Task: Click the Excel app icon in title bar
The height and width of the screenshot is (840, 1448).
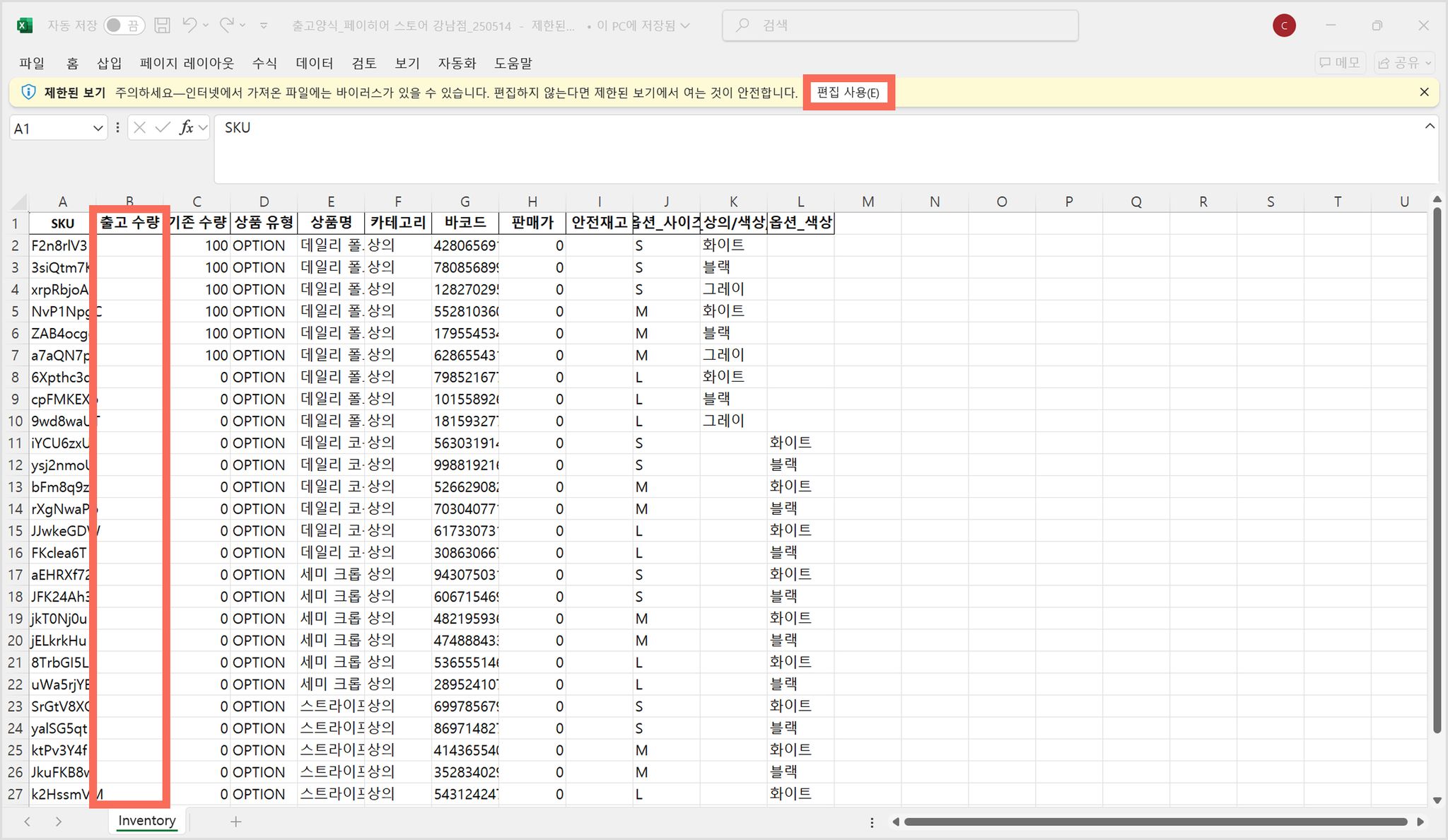Action: [x=25, y=25]
